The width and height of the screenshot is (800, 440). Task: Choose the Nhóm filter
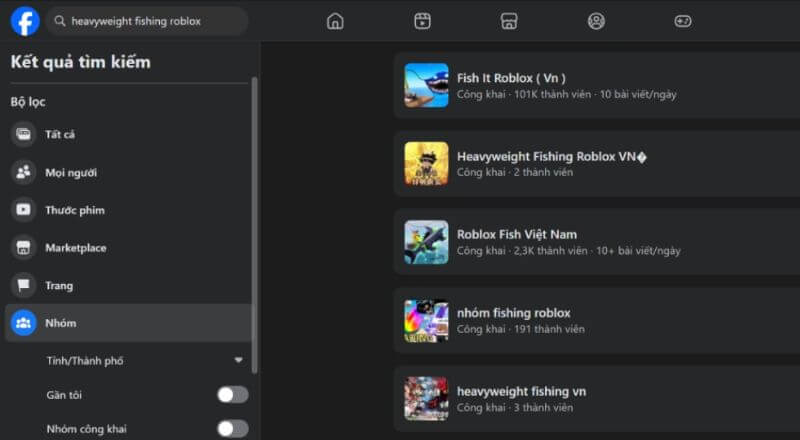pyautogui.click(x=60, y=323)
